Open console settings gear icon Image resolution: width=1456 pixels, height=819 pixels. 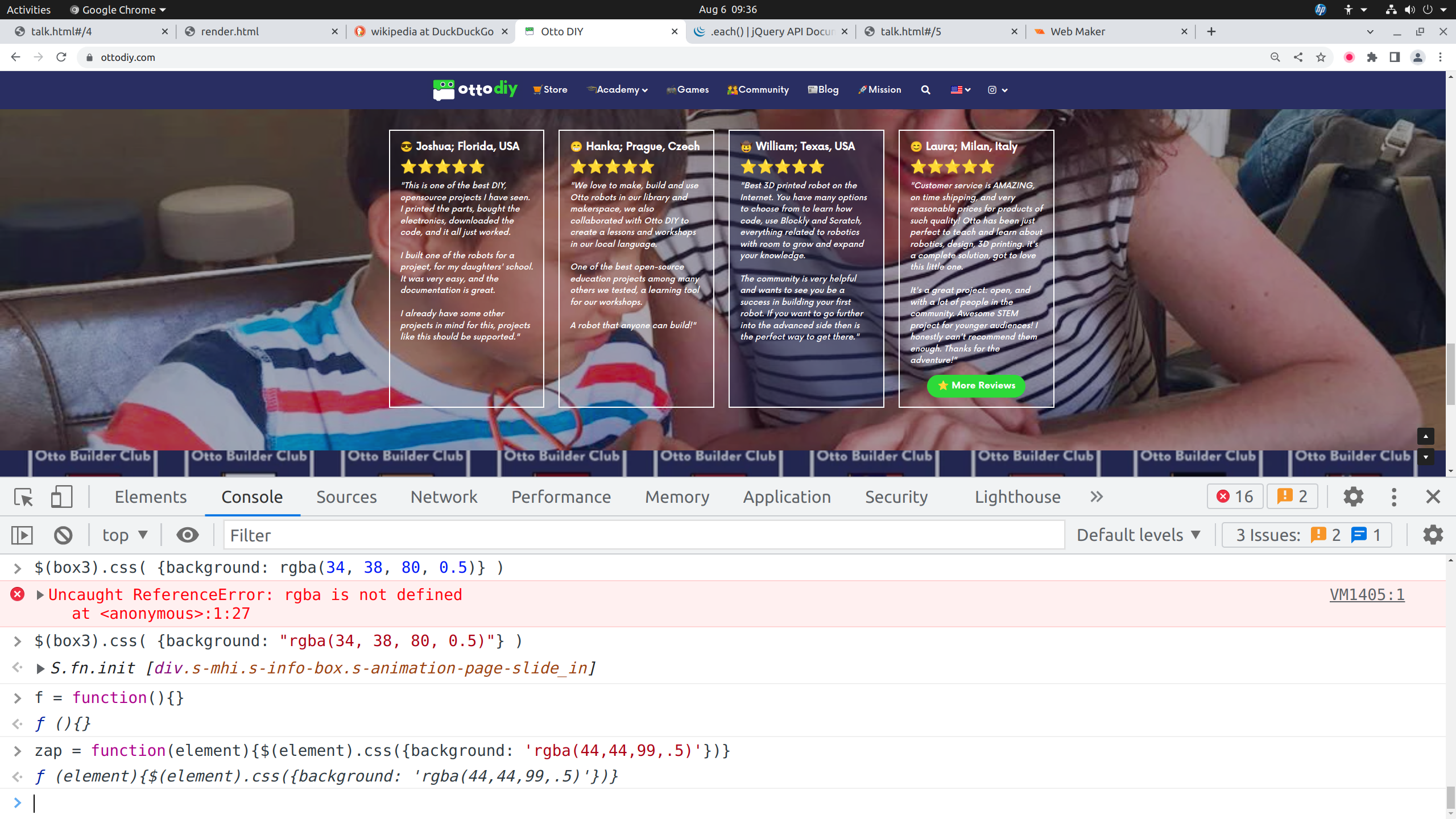(1433, 535)
